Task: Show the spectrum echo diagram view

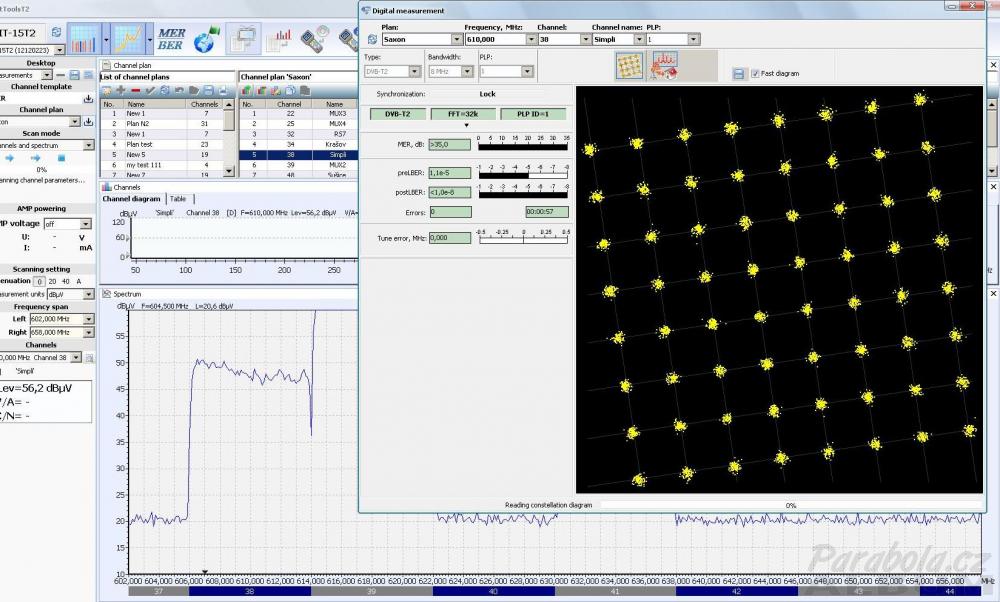Action: (663, 66)
